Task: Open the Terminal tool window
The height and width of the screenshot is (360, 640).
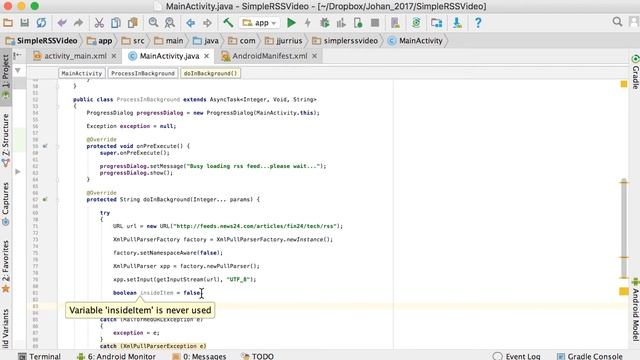Action: 39,356
